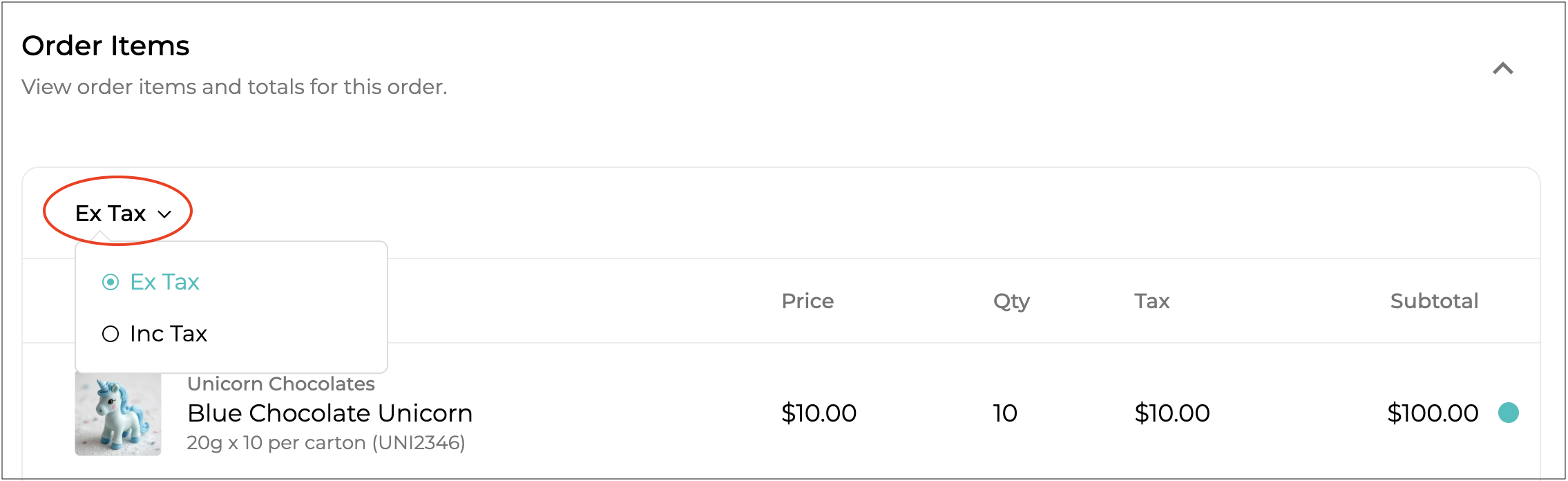Click the quantity value 10
The height and width of the screenshot is (481, 1568).
coord(1005,413)
